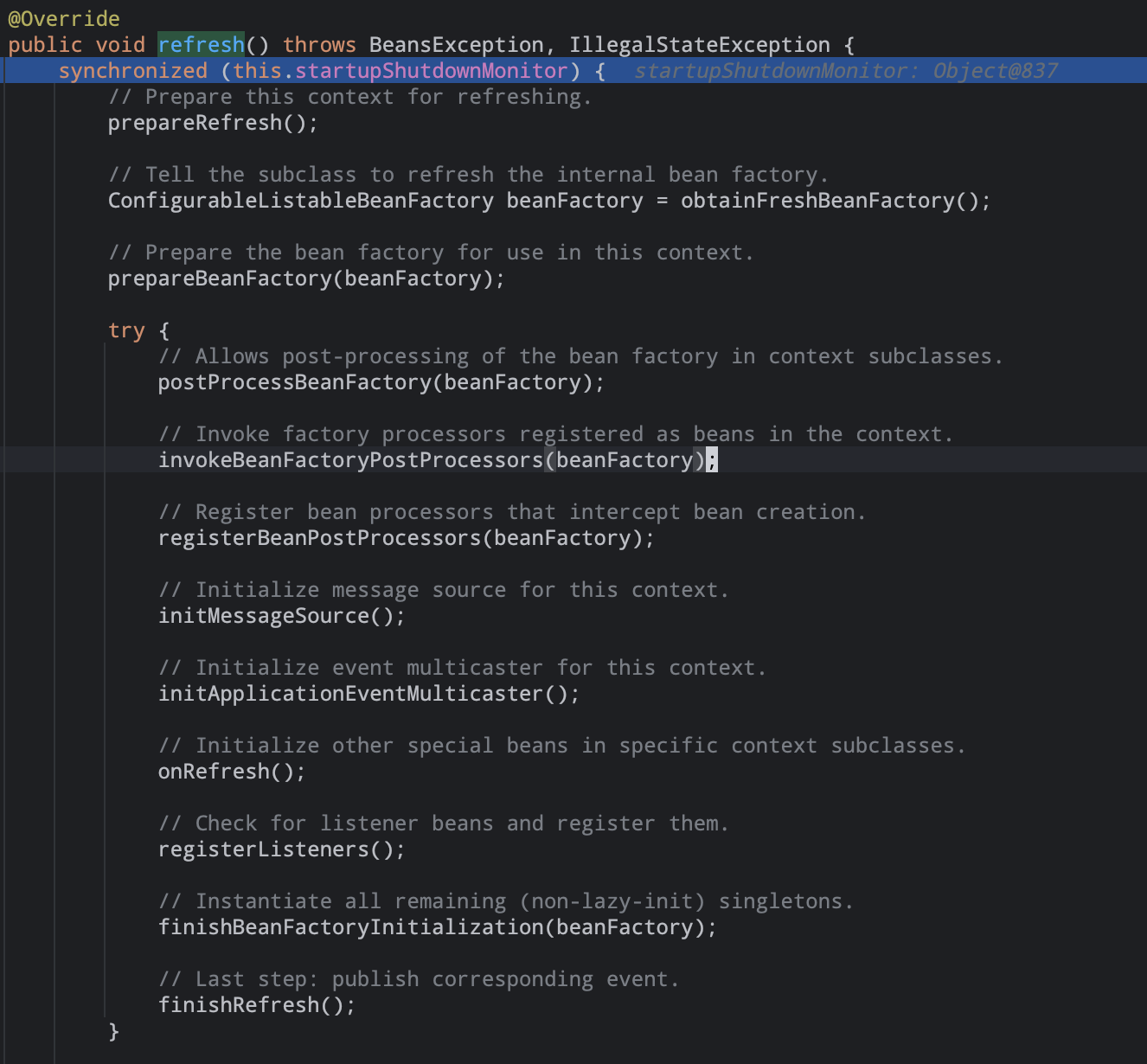
Task: Click the inline debug value Object@837
Action: (995, 71)
